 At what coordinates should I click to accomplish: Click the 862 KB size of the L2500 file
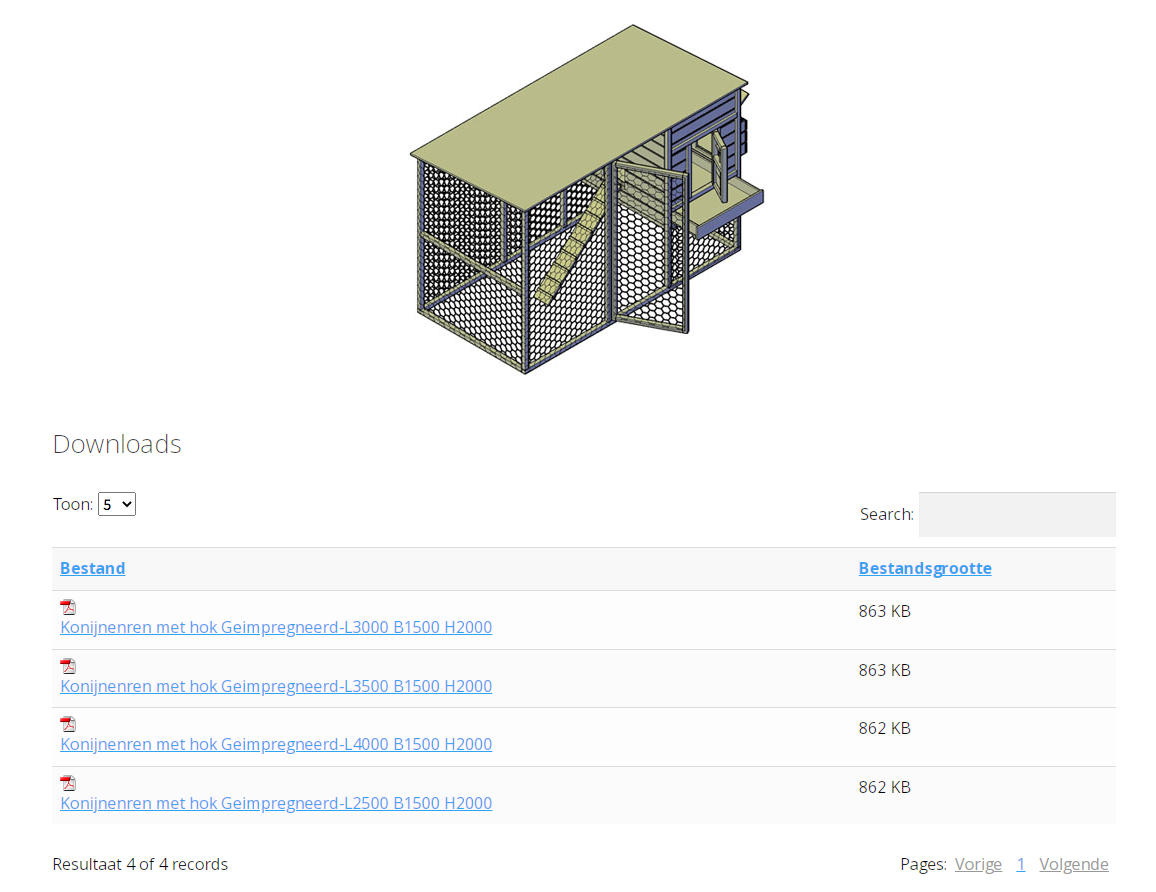point(884,787)
